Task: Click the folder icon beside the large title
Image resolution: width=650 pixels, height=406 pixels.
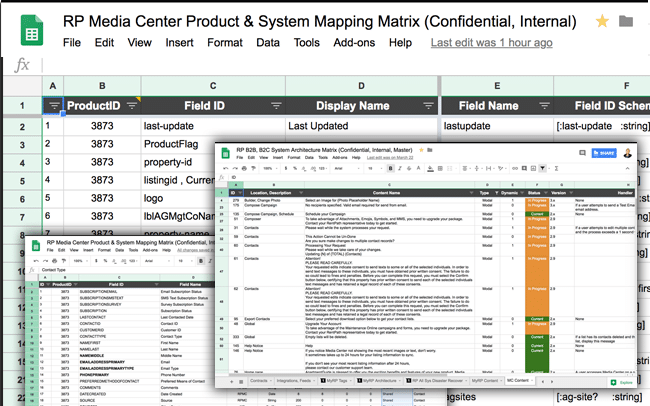Action: tap(626, 21)
